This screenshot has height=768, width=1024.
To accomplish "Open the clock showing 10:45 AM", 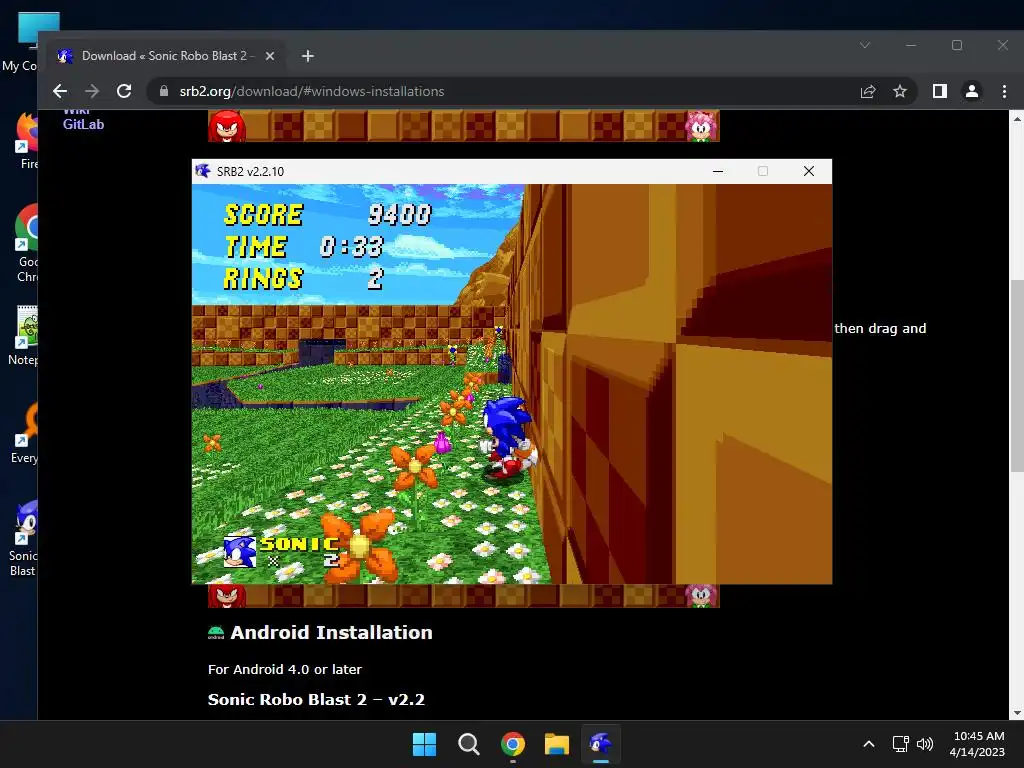I will (x=977, y=744).
